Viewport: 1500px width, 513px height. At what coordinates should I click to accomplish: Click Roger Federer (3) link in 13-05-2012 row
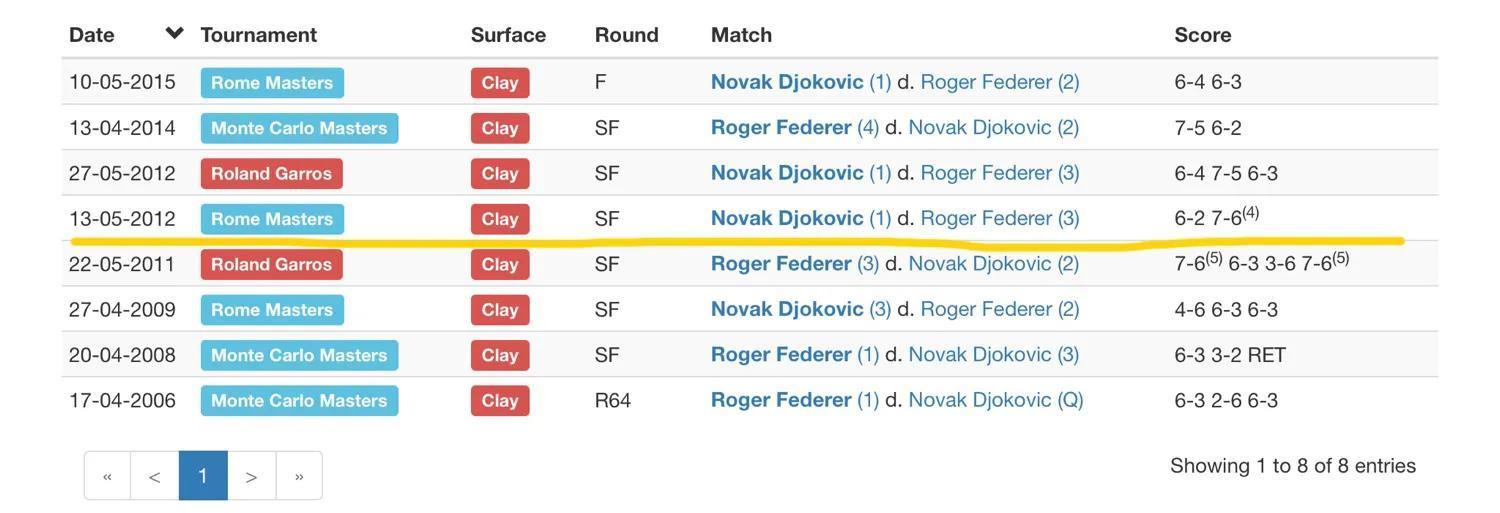pos(1000,218)
